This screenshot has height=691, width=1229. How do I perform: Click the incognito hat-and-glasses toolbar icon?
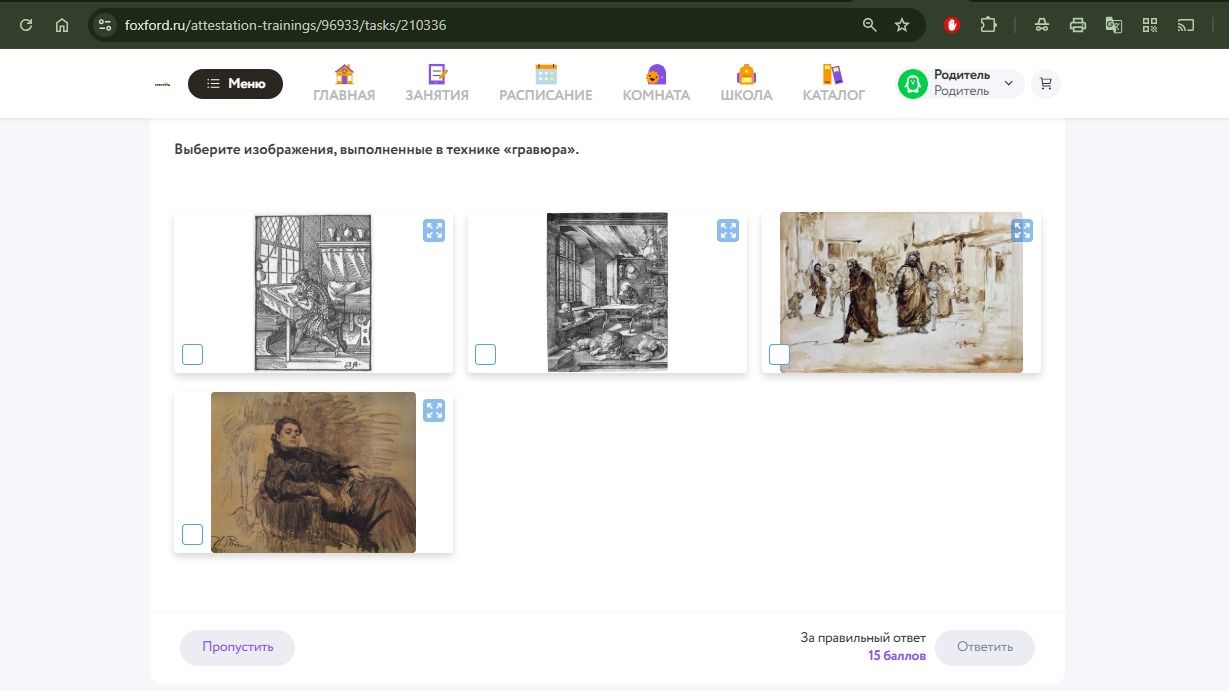tap(1042, 25)
